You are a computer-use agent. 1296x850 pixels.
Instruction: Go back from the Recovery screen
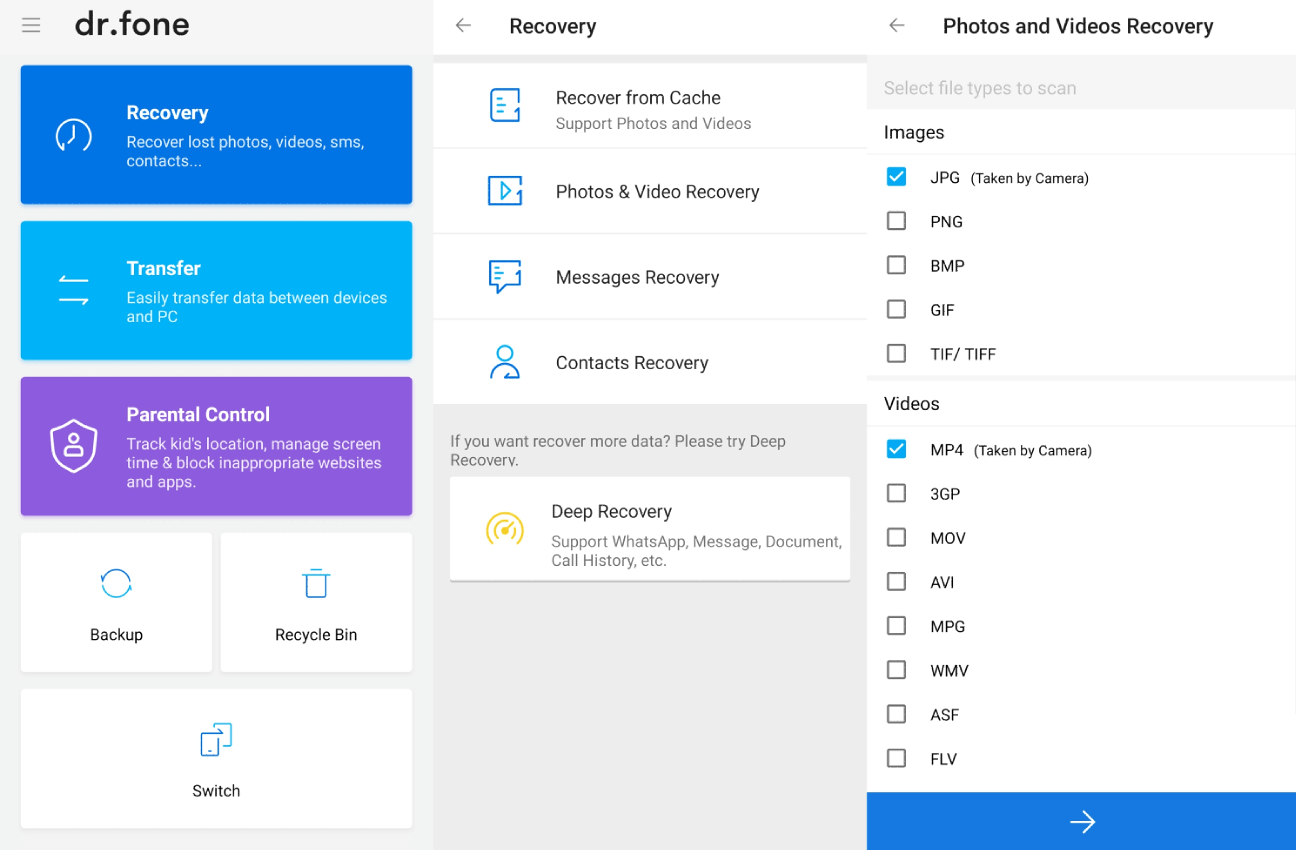(463, 26)
